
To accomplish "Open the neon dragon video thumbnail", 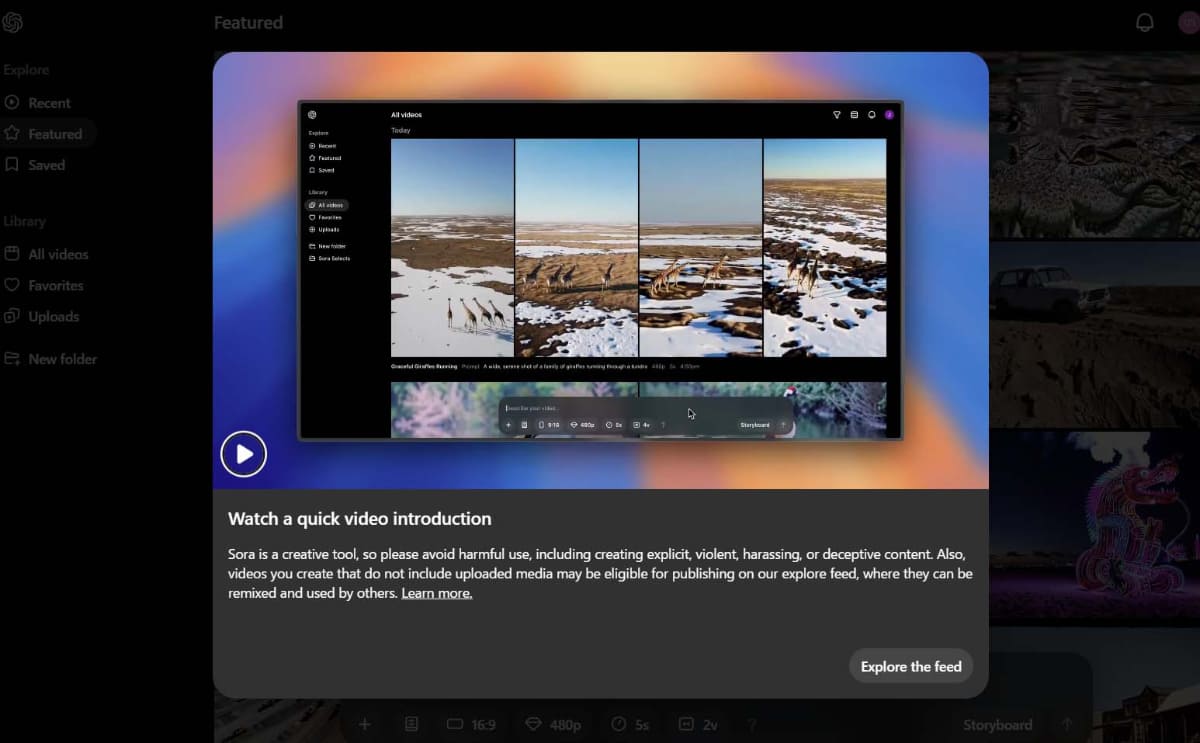I will 1095,527.
